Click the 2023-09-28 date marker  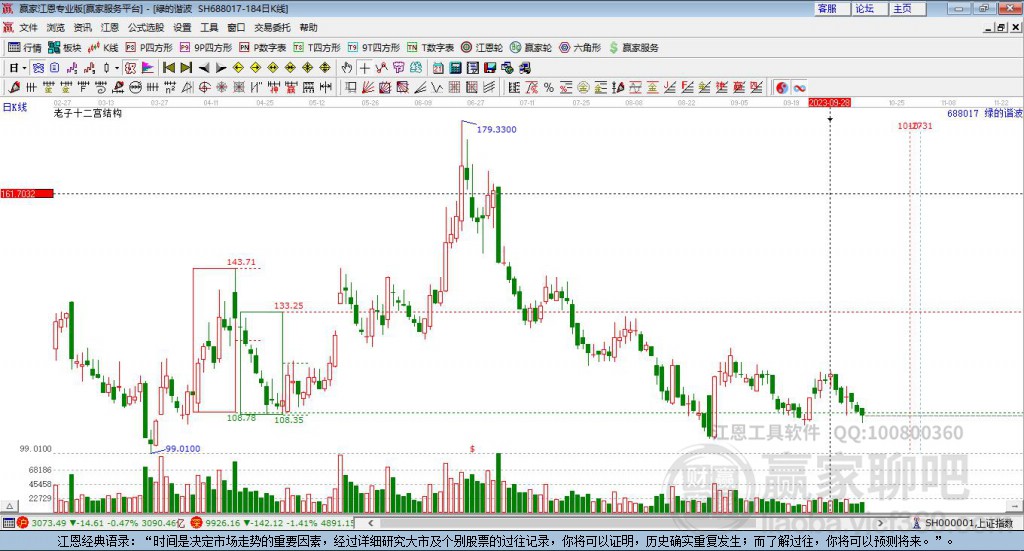[x=829, y=103]
